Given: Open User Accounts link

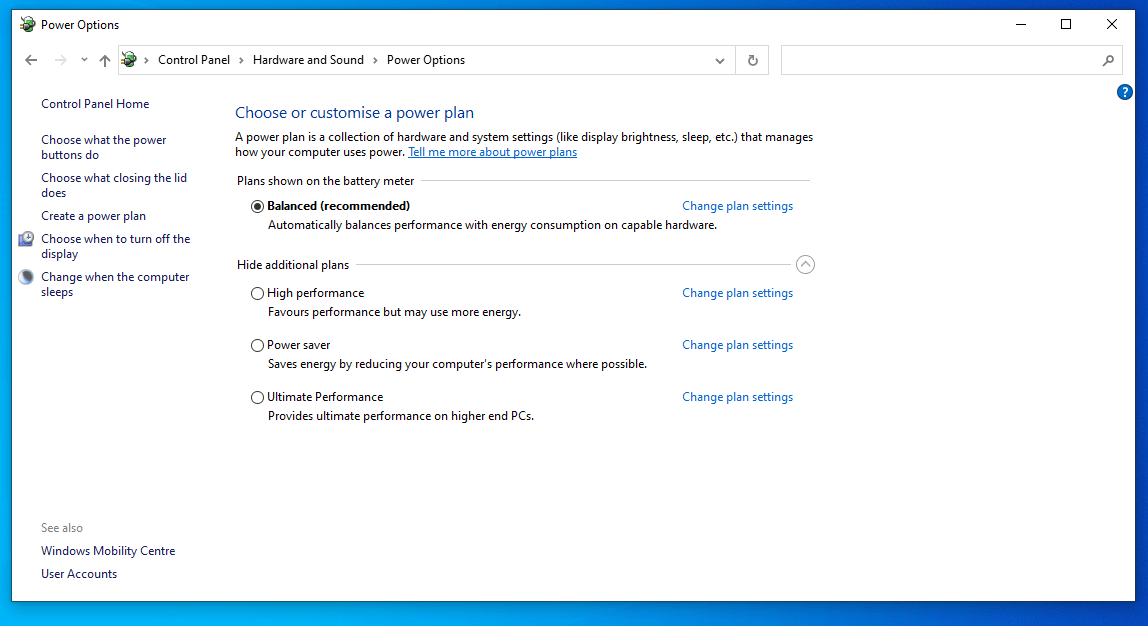Looking at the screenshot, I should point(79,574).
